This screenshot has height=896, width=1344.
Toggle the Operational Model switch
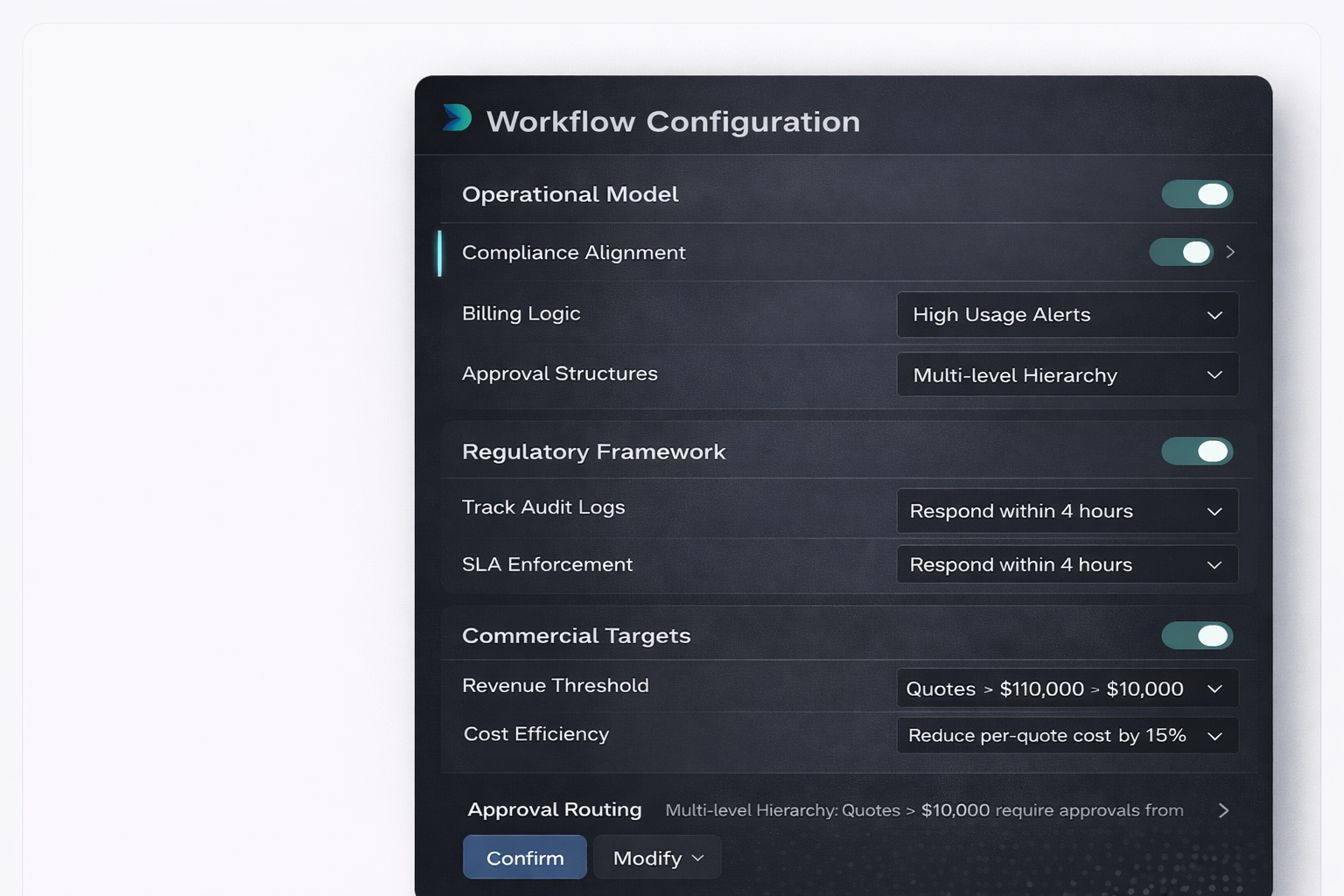[1196, 194]
